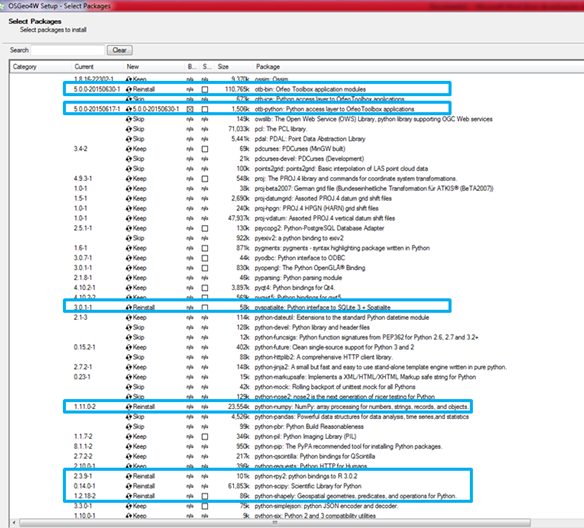Click the New column header
The height and width of the screenshot is (528, 584).
(154, 67)
